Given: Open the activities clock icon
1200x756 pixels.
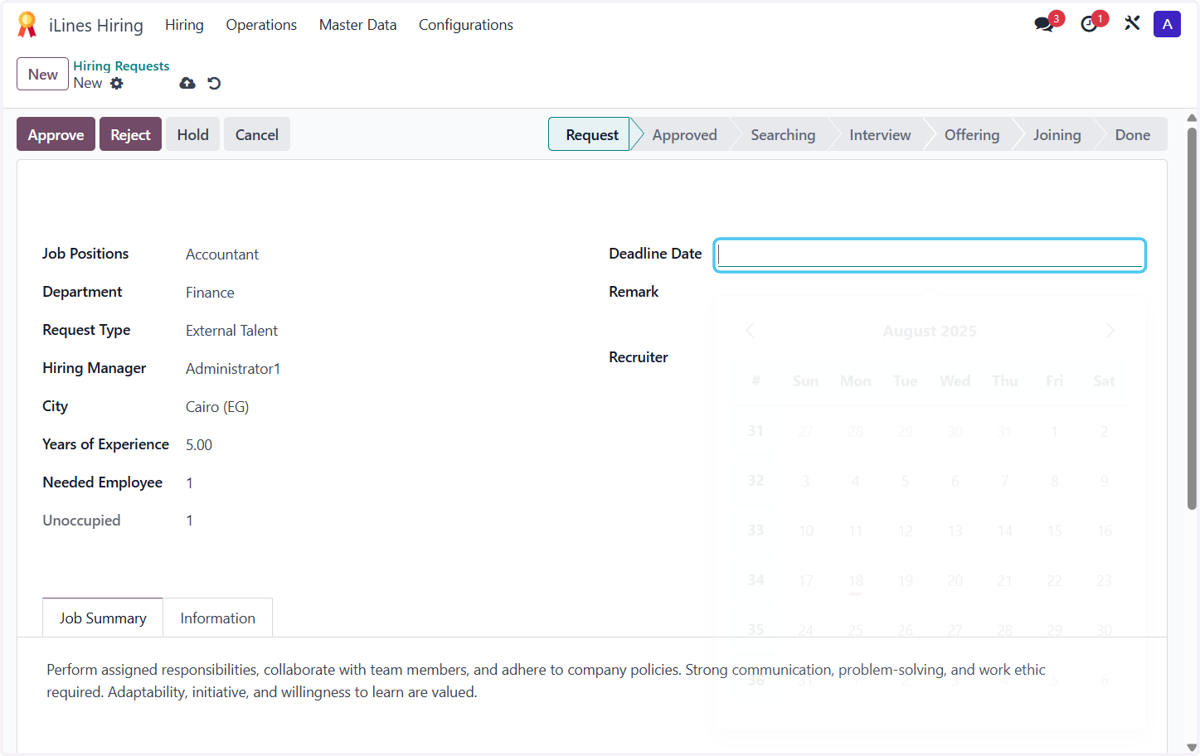Looking at the screenshot, I should 1089,25.
